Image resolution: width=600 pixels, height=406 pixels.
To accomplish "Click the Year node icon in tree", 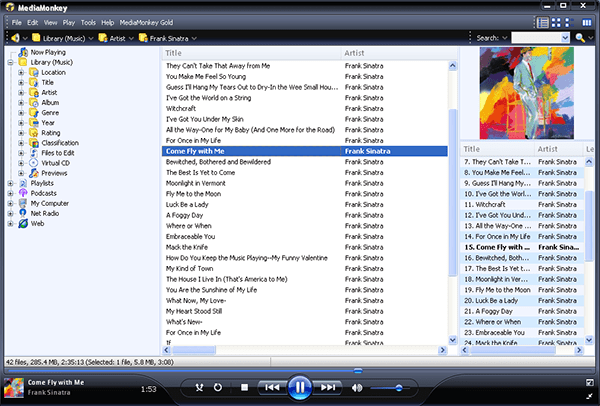I will [34, 122].
